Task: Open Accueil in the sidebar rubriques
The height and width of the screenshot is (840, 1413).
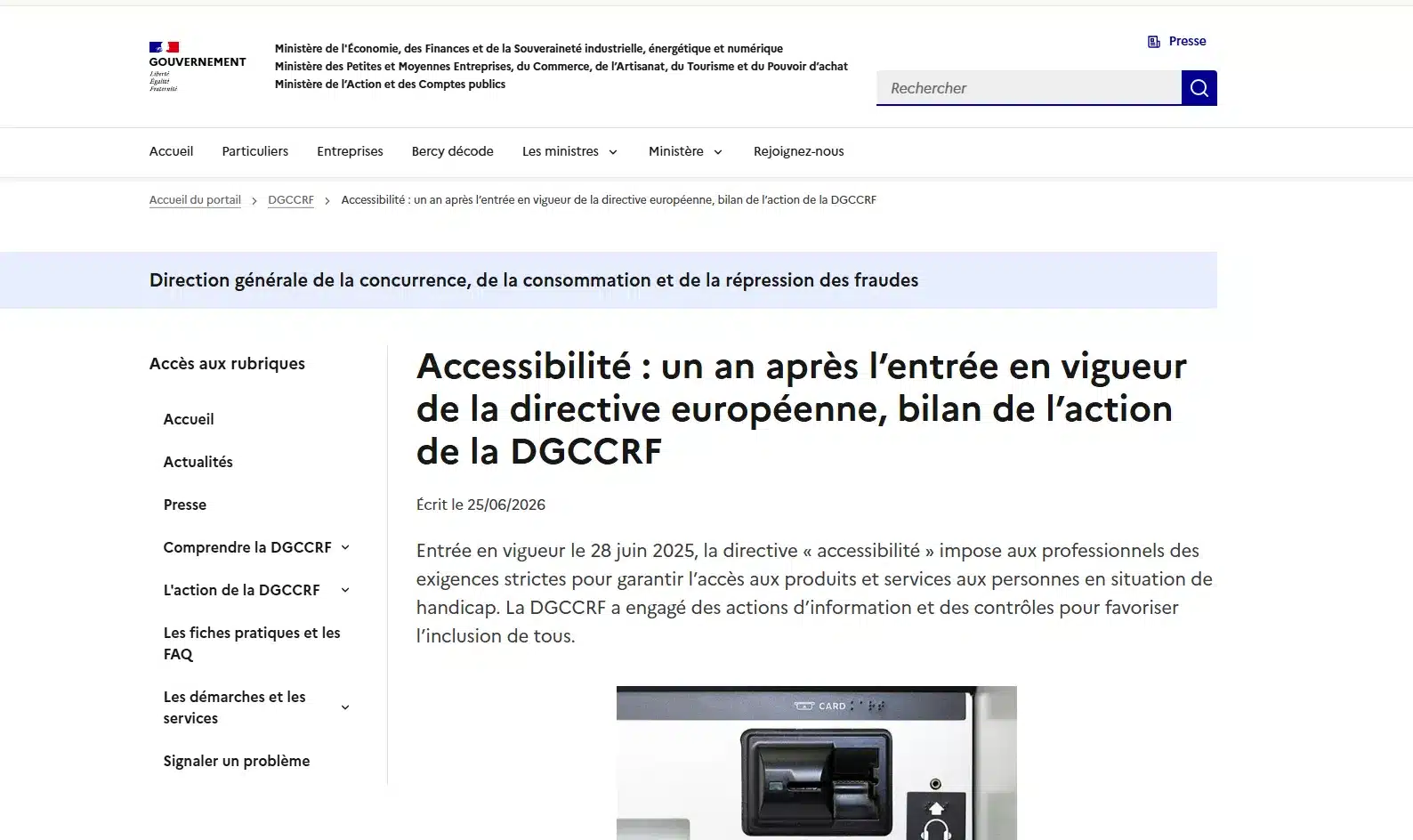Action: pyautogui.click(x=189, y=419)
